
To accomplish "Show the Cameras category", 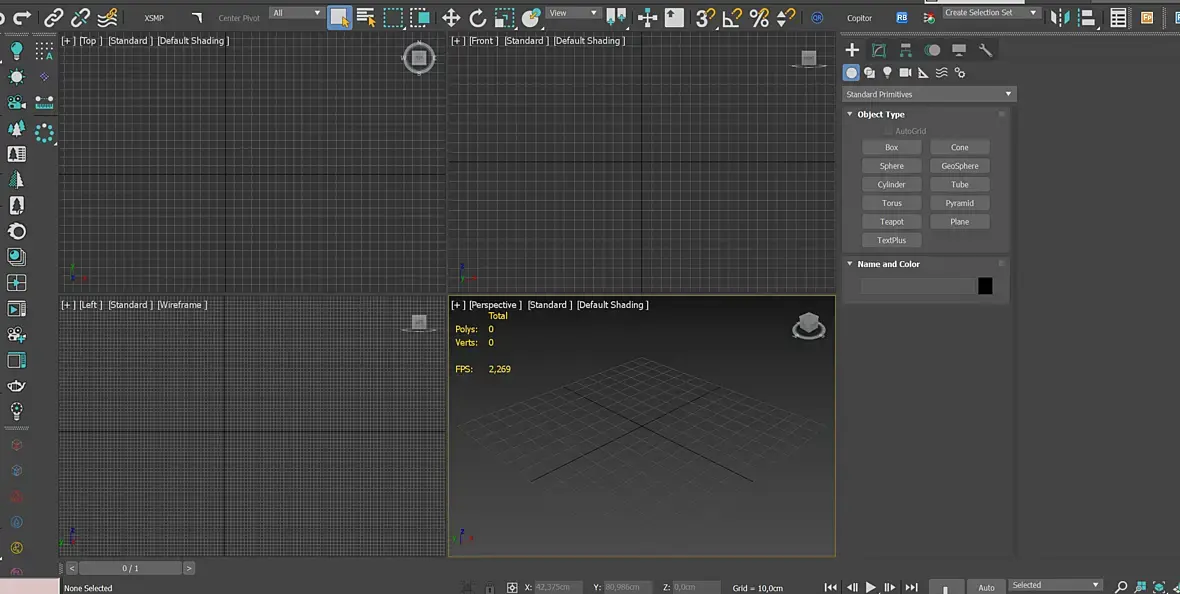I will pos(905,73).
